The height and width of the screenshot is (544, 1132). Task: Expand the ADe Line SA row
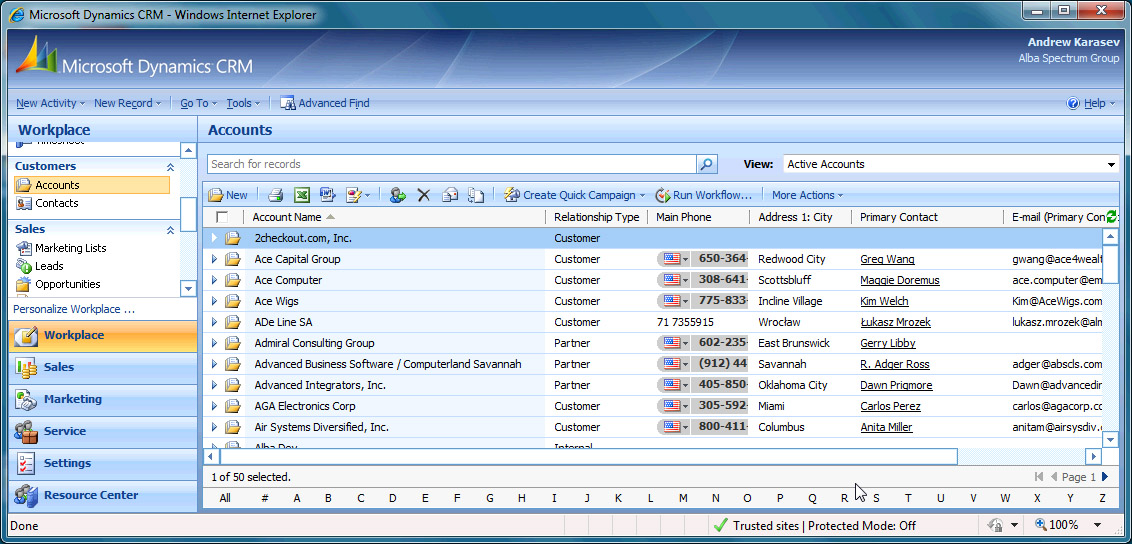tap(214, 322)
